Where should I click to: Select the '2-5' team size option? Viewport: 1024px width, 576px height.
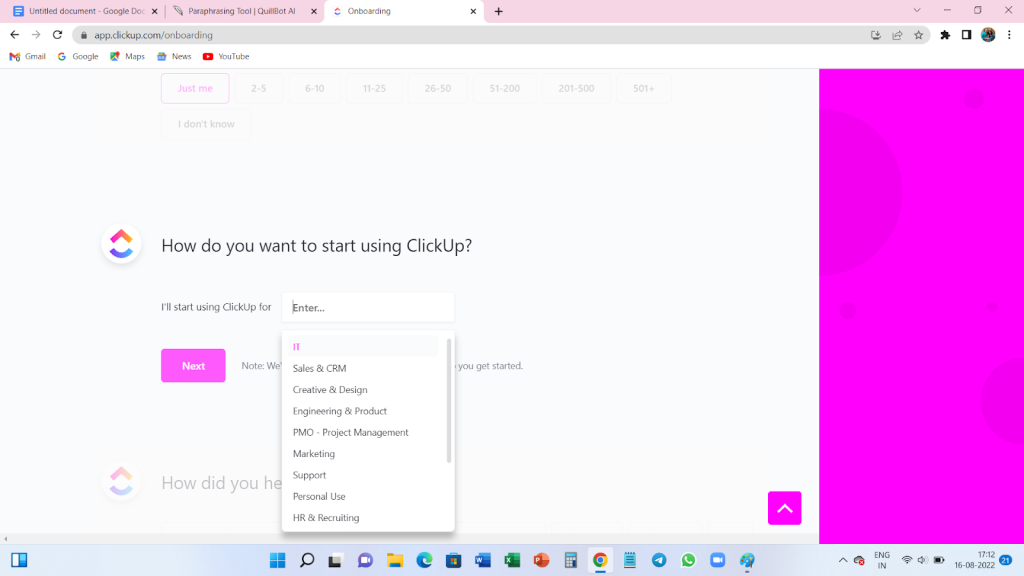pyautogui.click(x=258, y=88)
